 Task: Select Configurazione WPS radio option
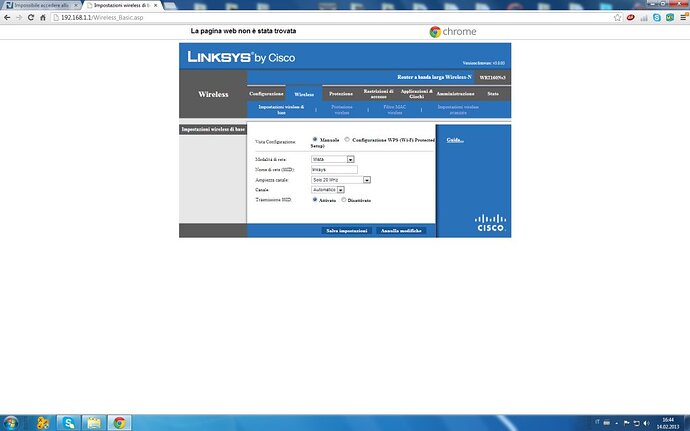(x=347, y=139)
